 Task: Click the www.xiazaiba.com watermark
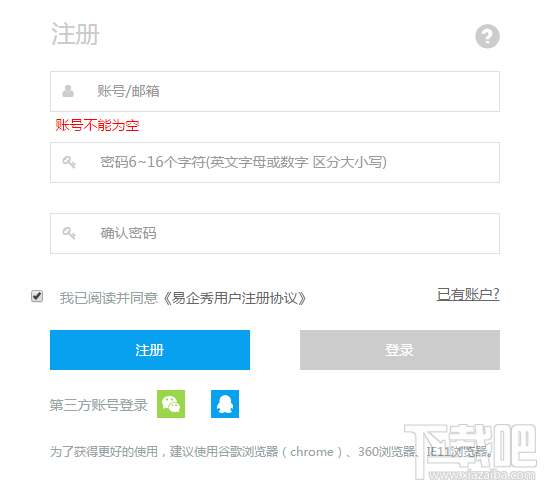pos(482,474)
